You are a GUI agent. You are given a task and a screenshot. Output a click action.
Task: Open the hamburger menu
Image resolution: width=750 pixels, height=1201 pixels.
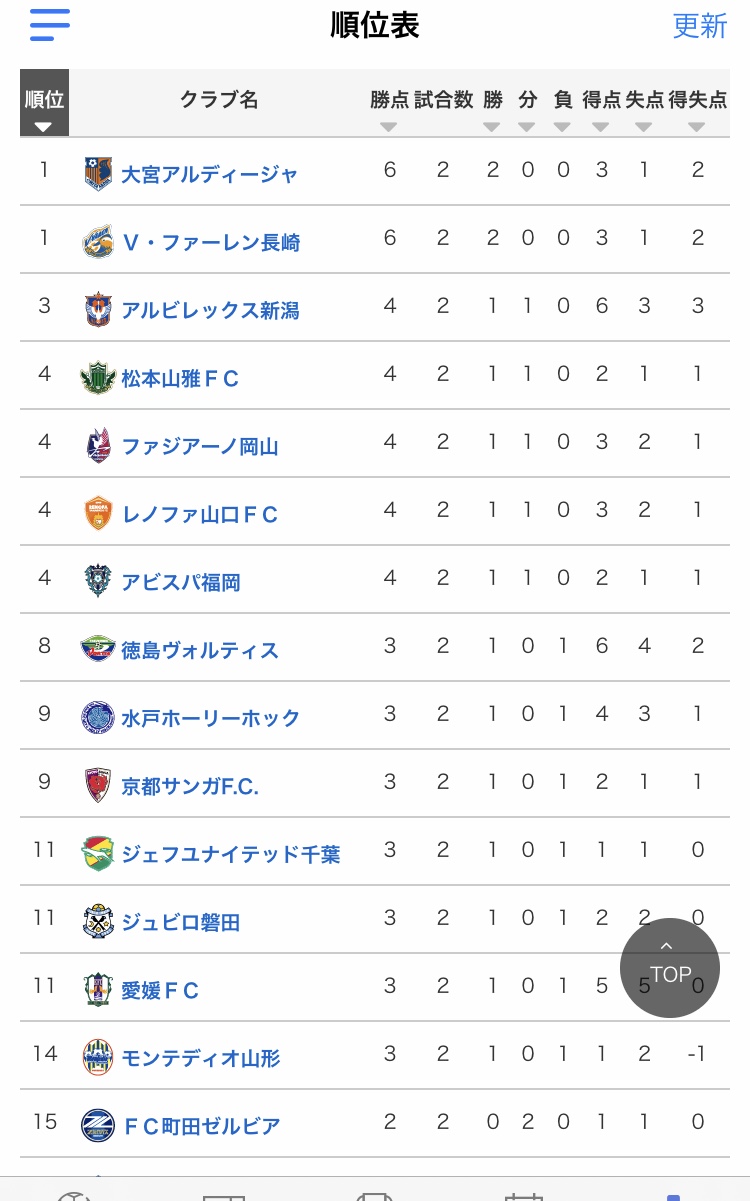50,25
